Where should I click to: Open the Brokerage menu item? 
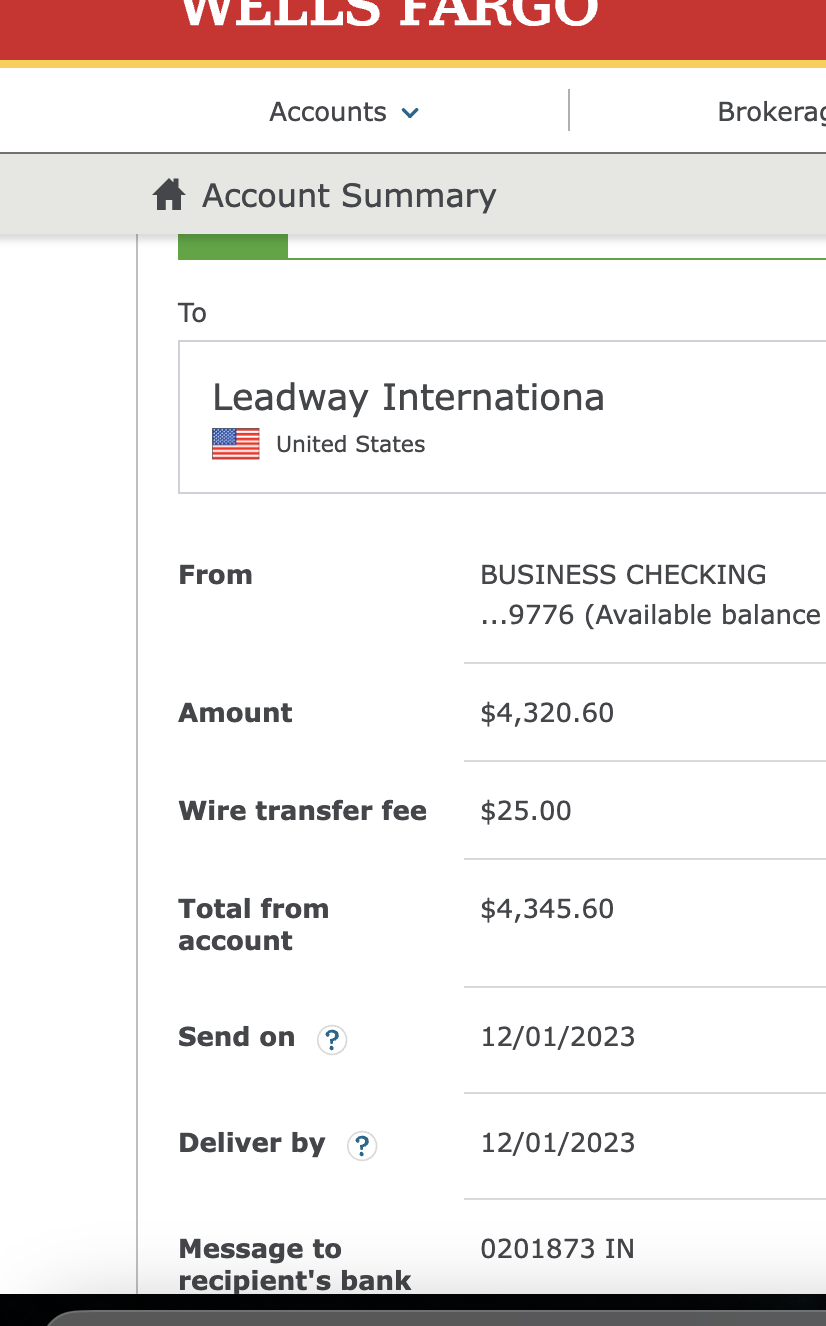point(771,112)
